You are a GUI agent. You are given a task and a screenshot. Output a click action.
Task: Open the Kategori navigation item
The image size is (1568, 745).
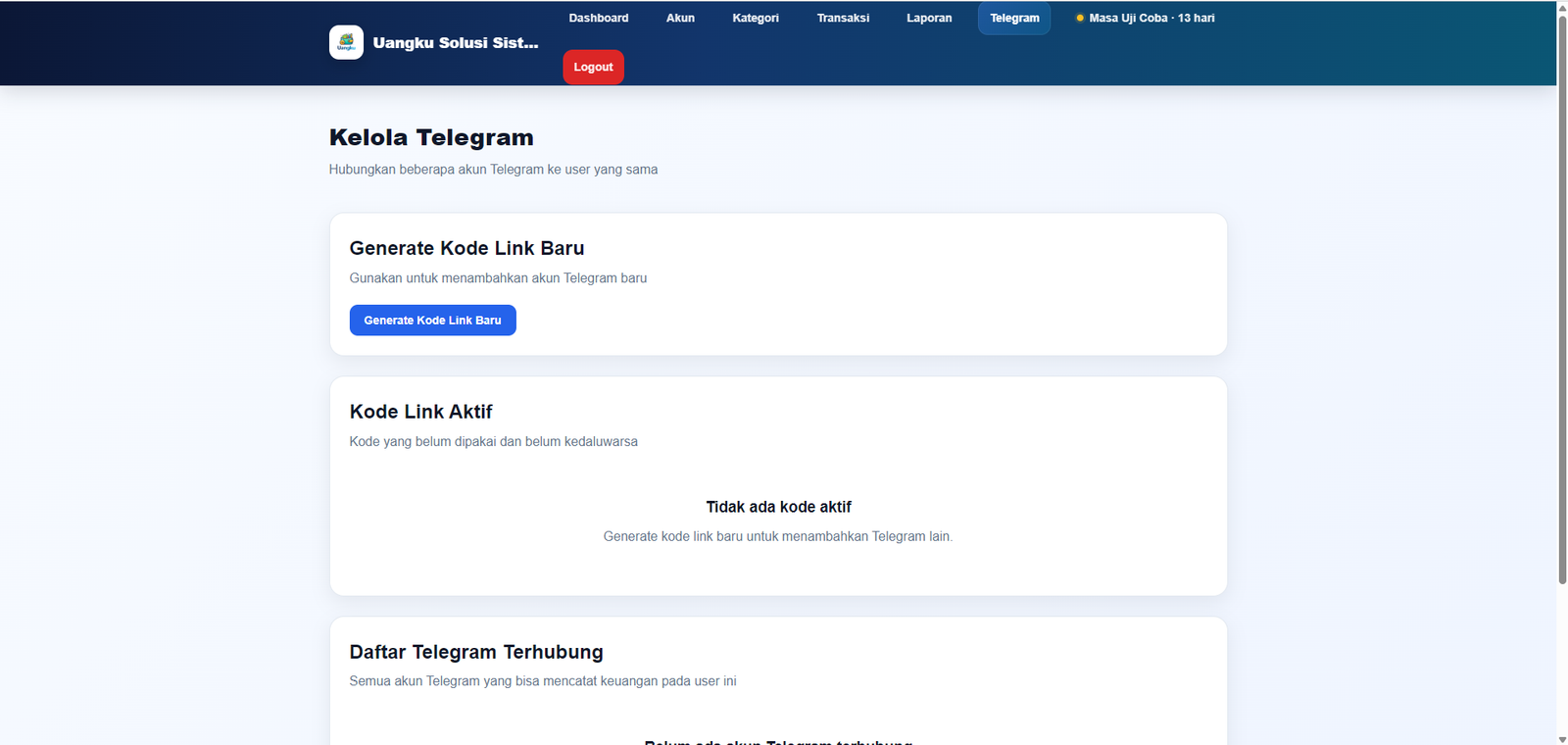(x=756, y=18)
